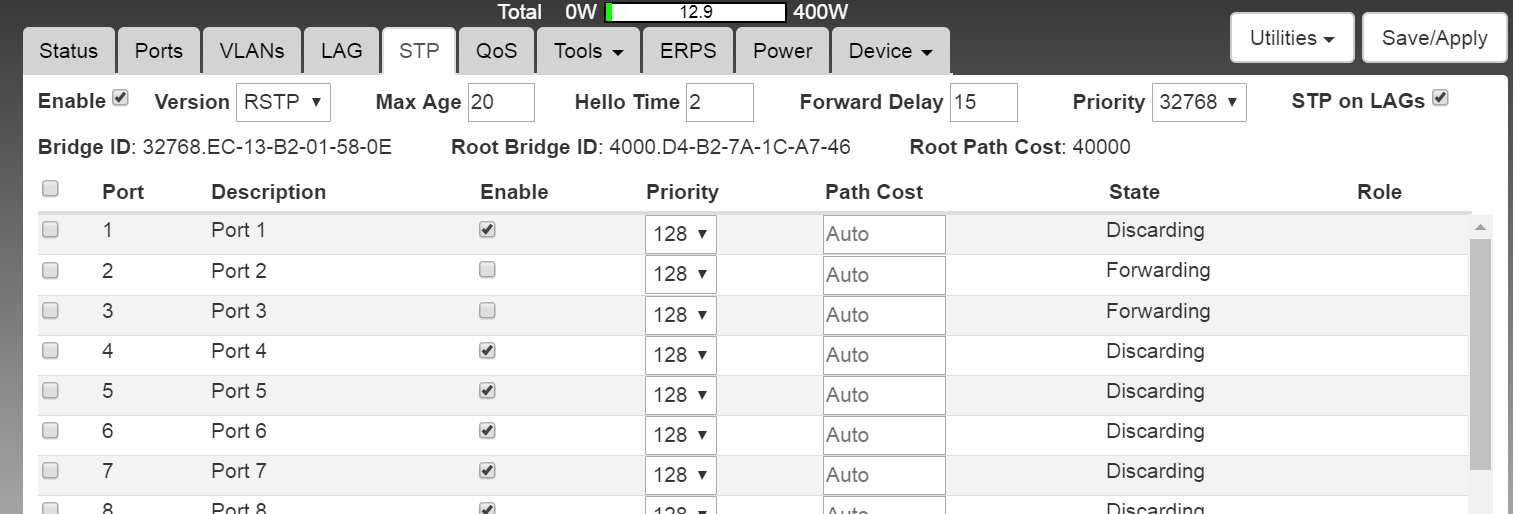This screenshot has height=514, width=1513.
Task: Open Port 1 priority dropdown
Action: tap(680, 234)
